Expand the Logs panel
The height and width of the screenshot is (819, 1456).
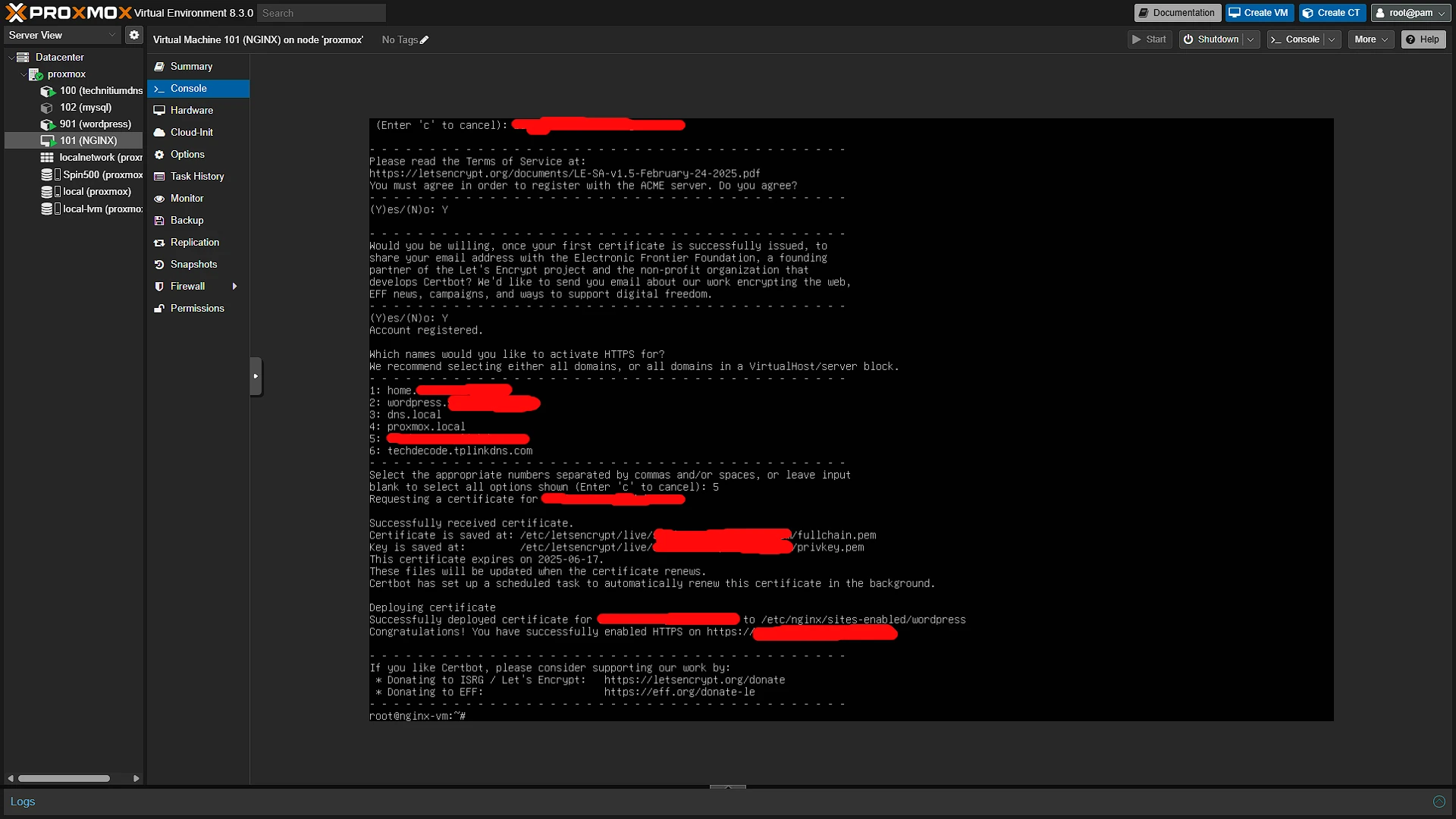(1439, 802)
